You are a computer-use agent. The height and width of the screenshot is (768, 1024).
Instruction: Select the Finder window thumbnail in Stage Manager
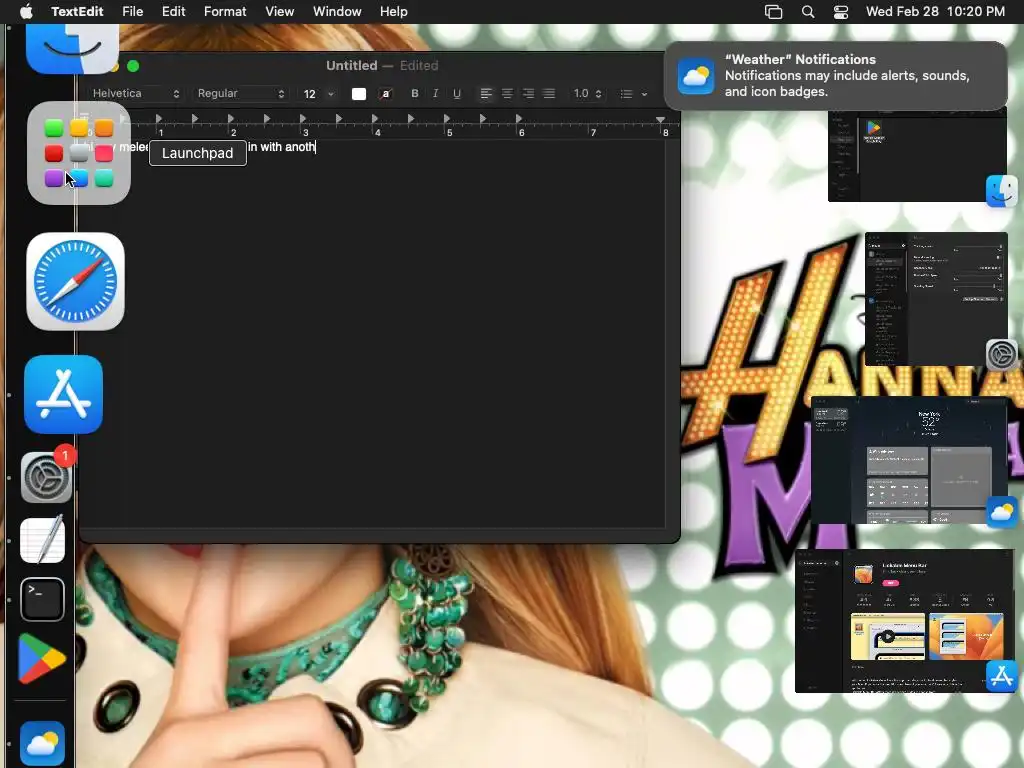(917, 155)
